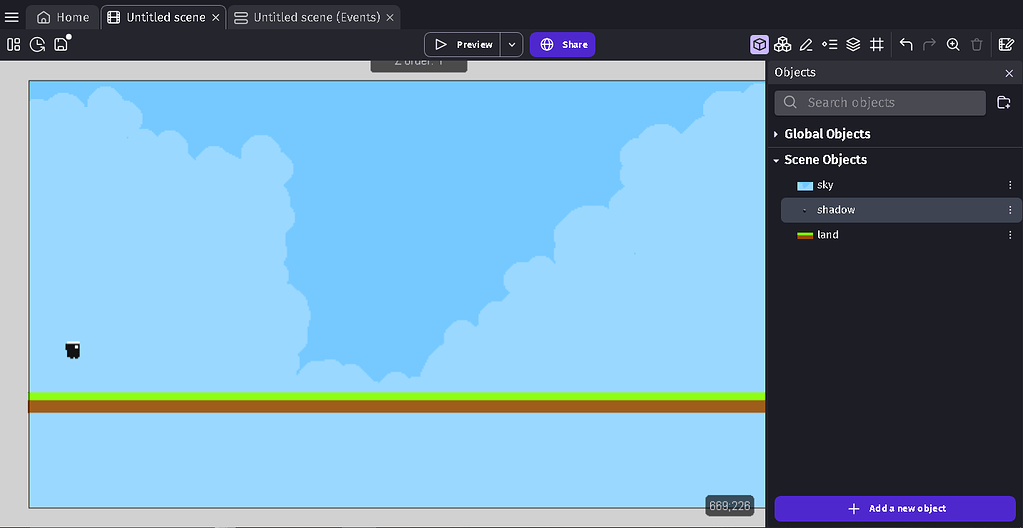Viewport: 1023px width, 528px height.
Task: Add a new folder in Objects panel
Action: coord(1004,102)
